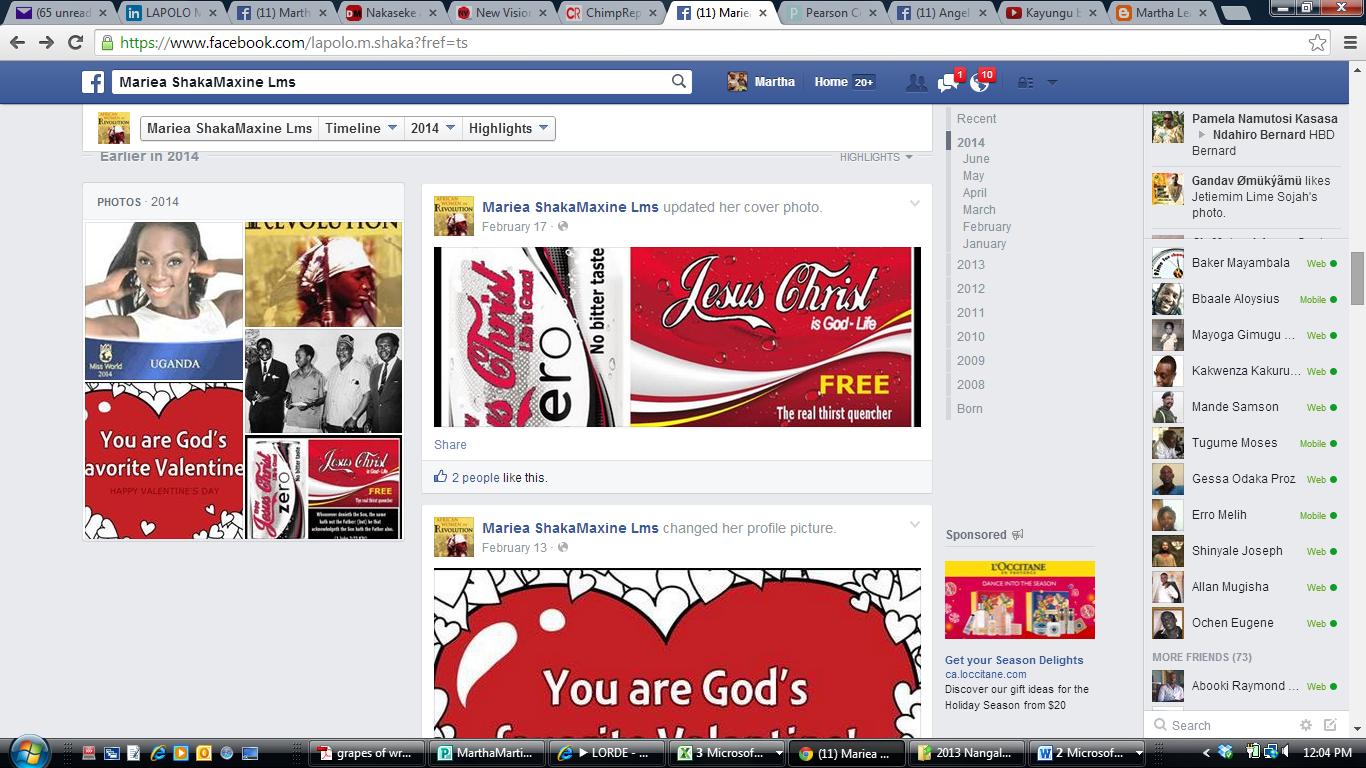Viewport: 1366px width, 768px height.
Task: Bookmark this page with the star icon
Action: (1318, 43)
